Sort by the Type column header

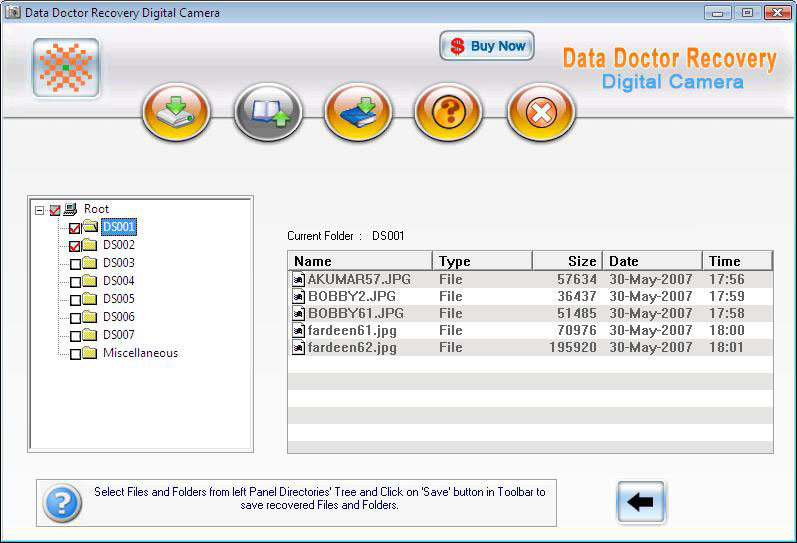pyautogui.click(x=482, y=261)
